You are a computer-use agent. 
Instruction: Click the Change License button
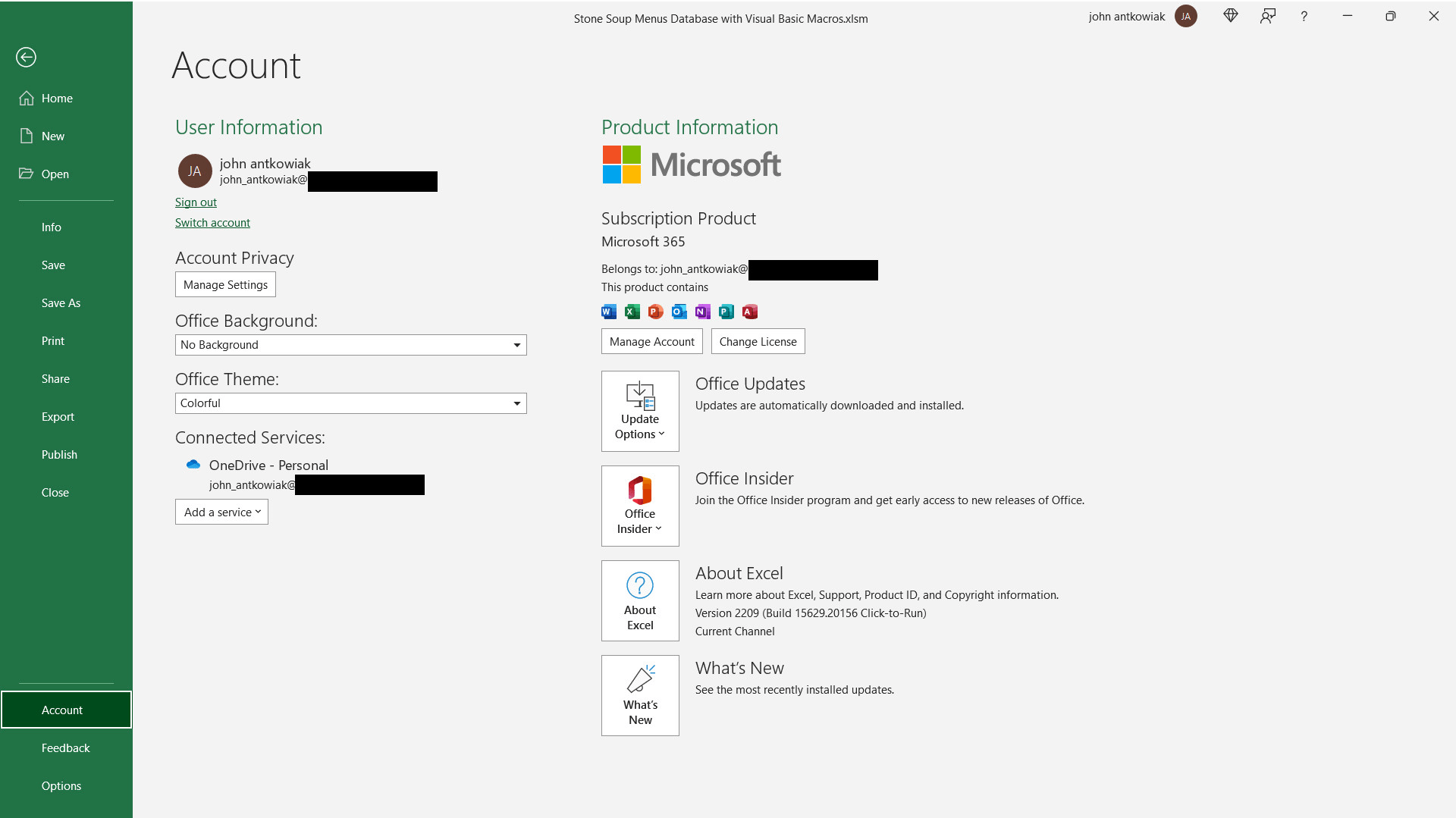(x=758, y=342)
